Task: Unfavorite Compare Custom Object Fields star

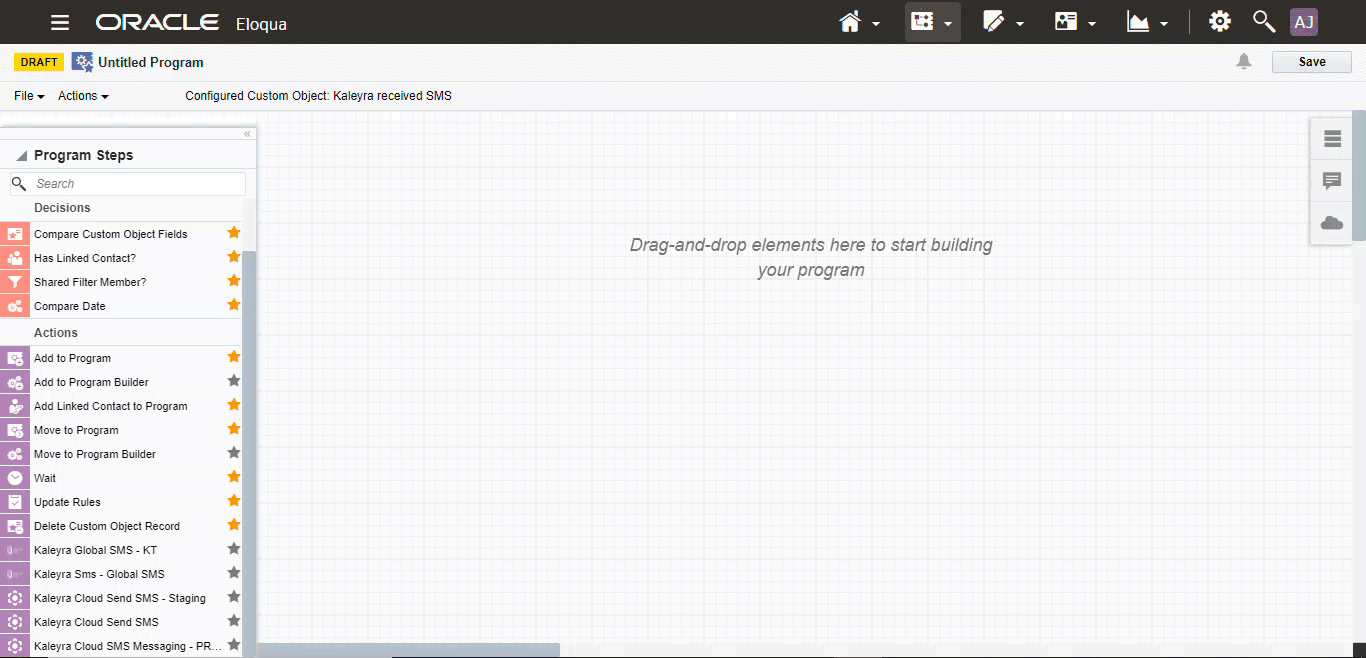Action: pyautogui.click(x=234, y=233)
